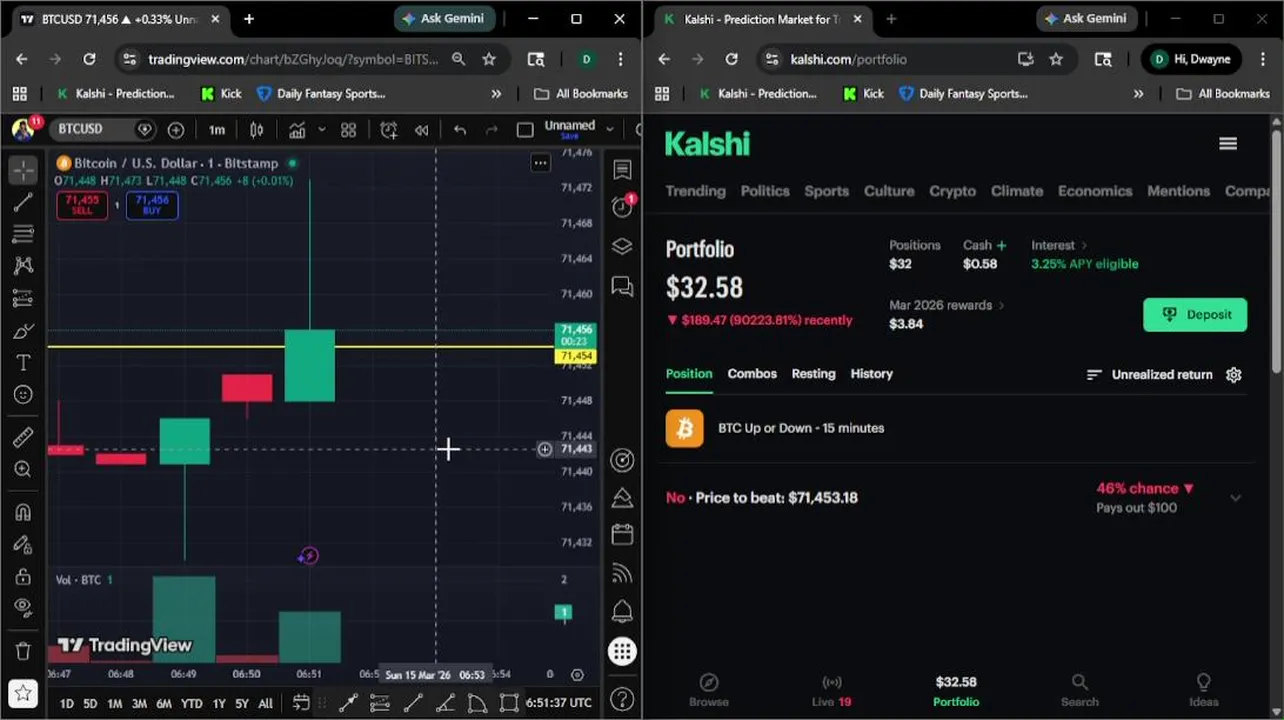
Task: Activate the zoom in tool
Action: (x=23, y=469)
